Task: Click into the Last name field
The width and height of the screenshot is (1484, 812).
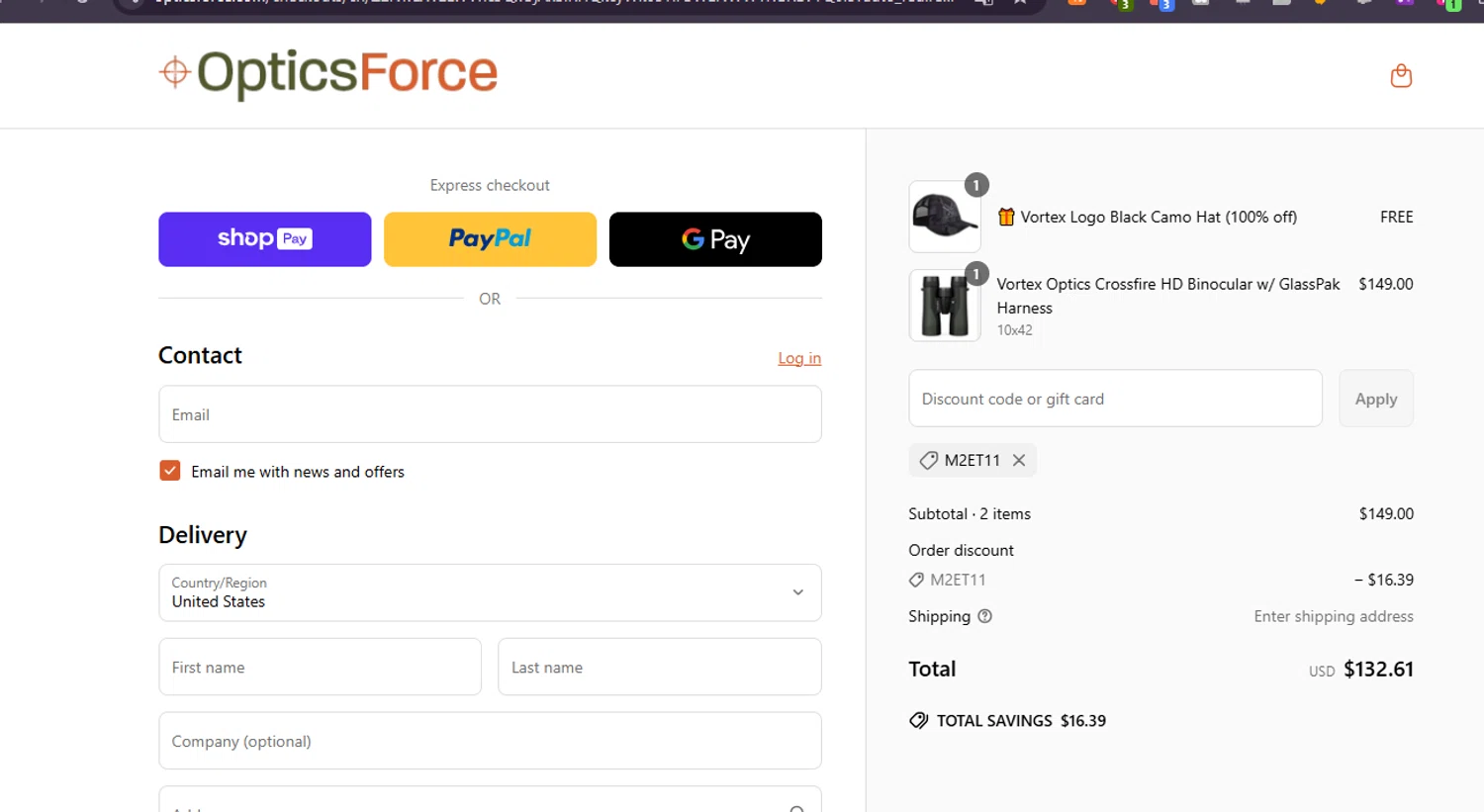Action: pos(660,667)
